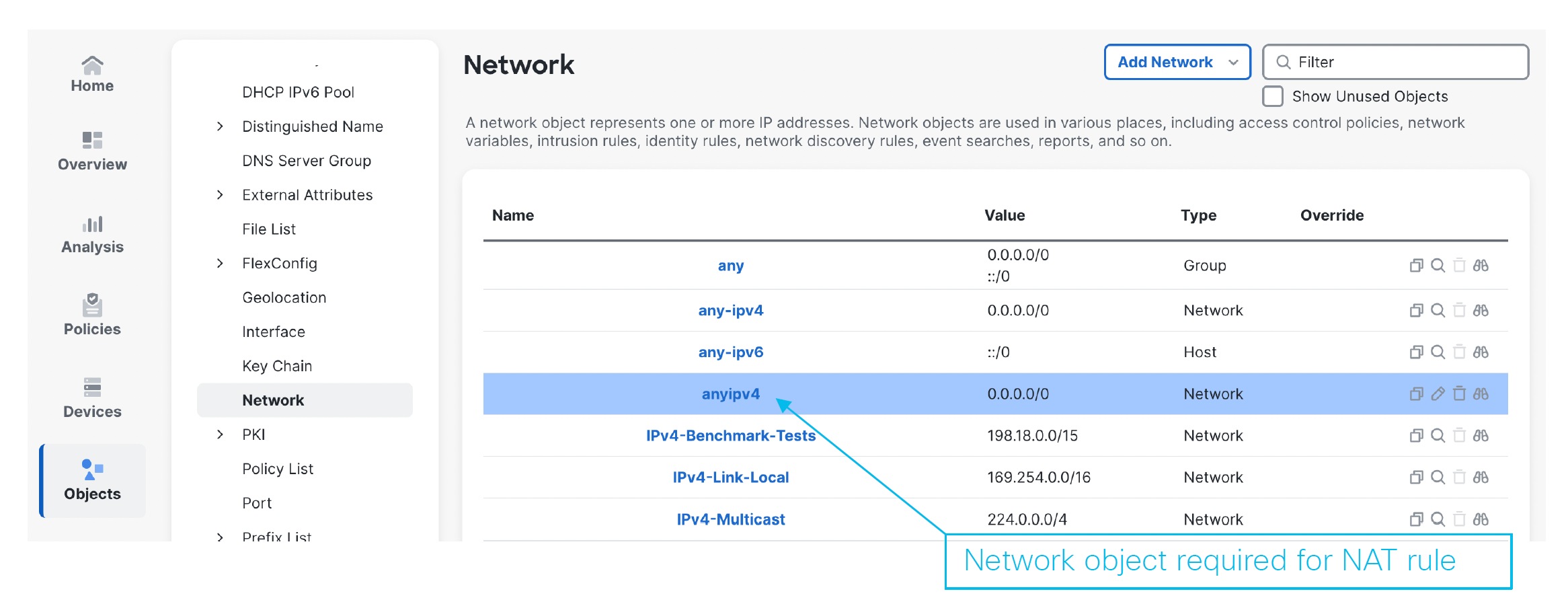The width and height of the screenshot is (1568, 608).
Task: Enable Show Unused Objects checkbox
Action: (x=1272, y=96)
